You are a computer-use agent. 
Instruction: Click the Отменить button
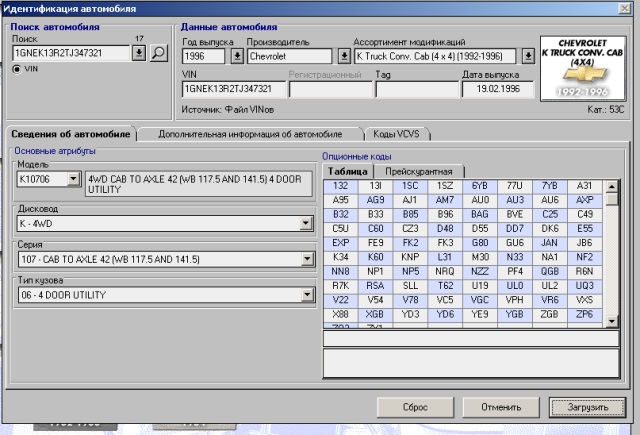pos(501,407)
